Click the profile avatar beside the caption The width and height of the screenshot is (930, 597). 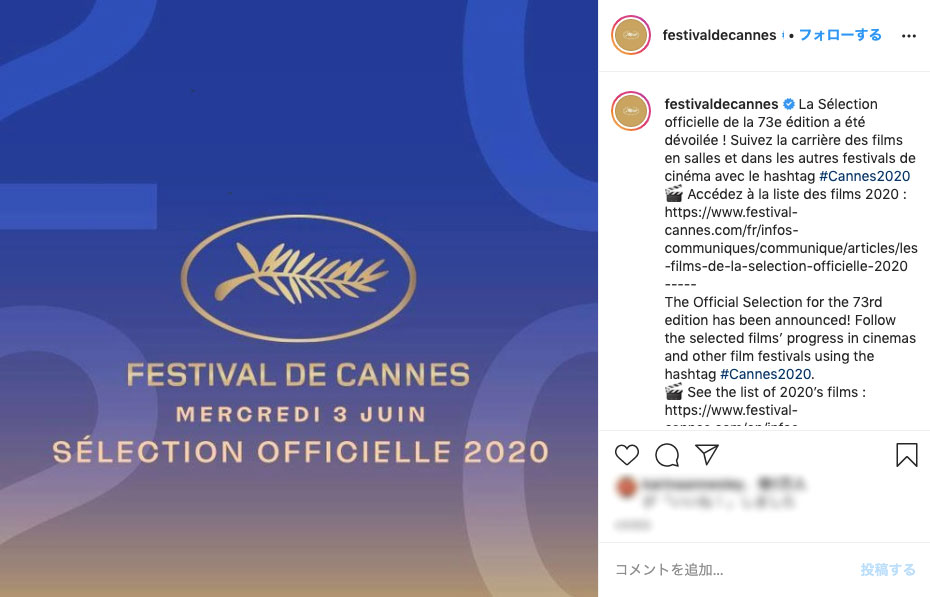[x=631, y=109]
